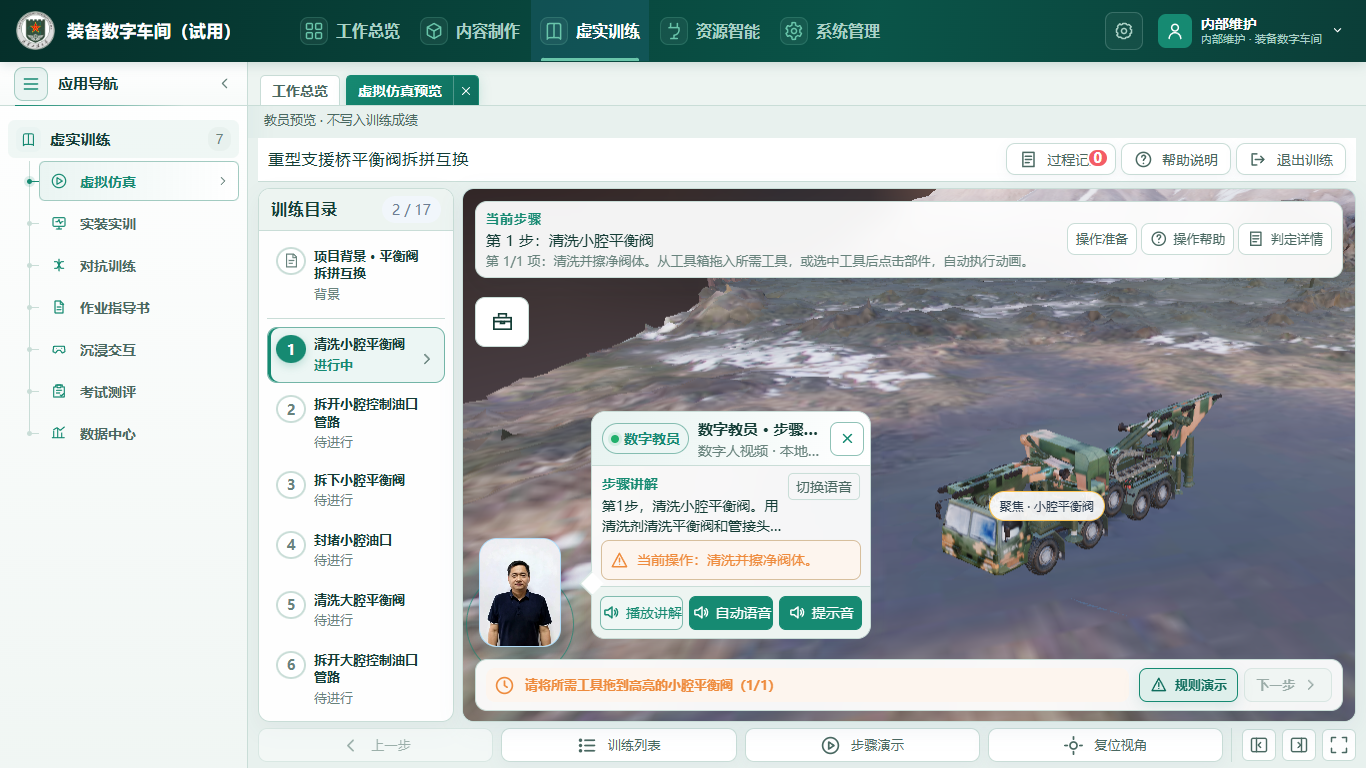The height and width of the screenshot is (768, 1366).
Task: Switch to the 工作总览 tab
Action: 300,91
